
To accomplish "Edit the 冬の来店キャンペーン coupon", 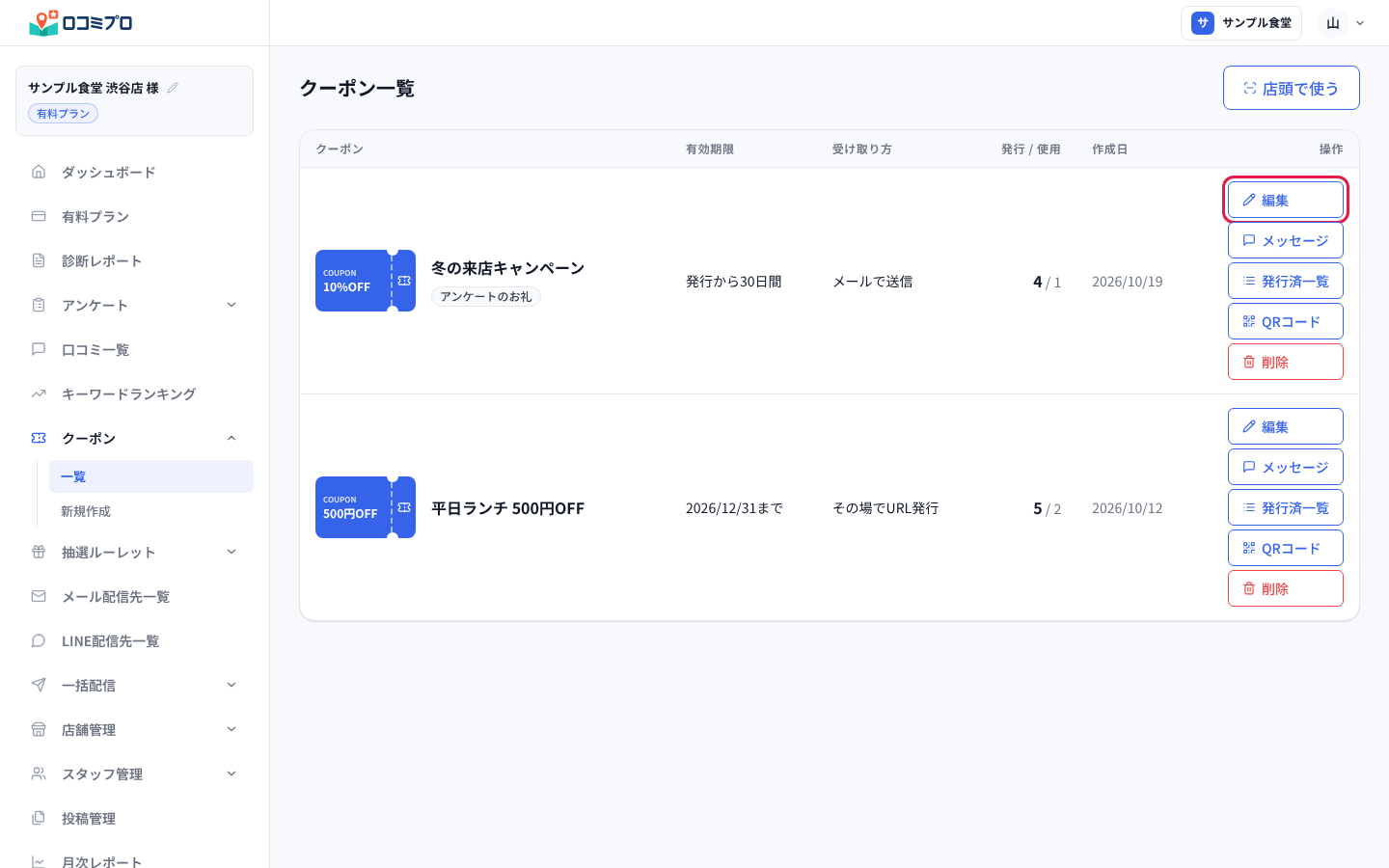I will (x=1286, y=200).
